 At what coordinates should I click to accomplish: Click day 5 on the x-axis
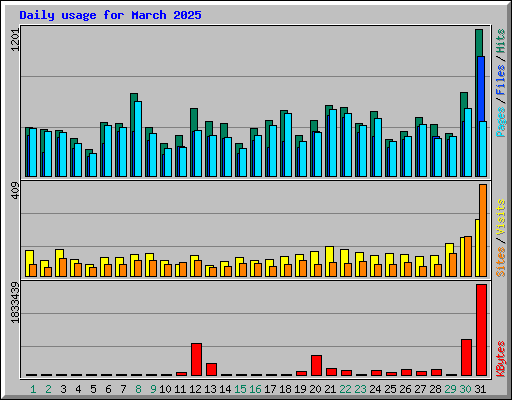point(93,389)
